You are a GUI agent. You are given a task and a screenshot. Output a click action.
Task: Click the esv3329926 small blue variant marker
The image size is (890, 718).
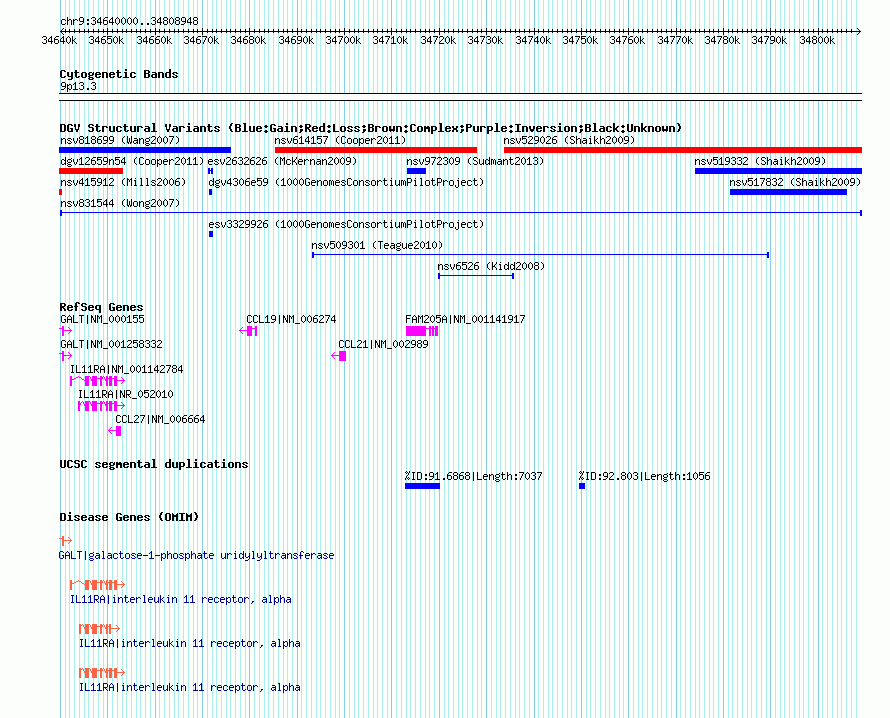click(211, 234)
